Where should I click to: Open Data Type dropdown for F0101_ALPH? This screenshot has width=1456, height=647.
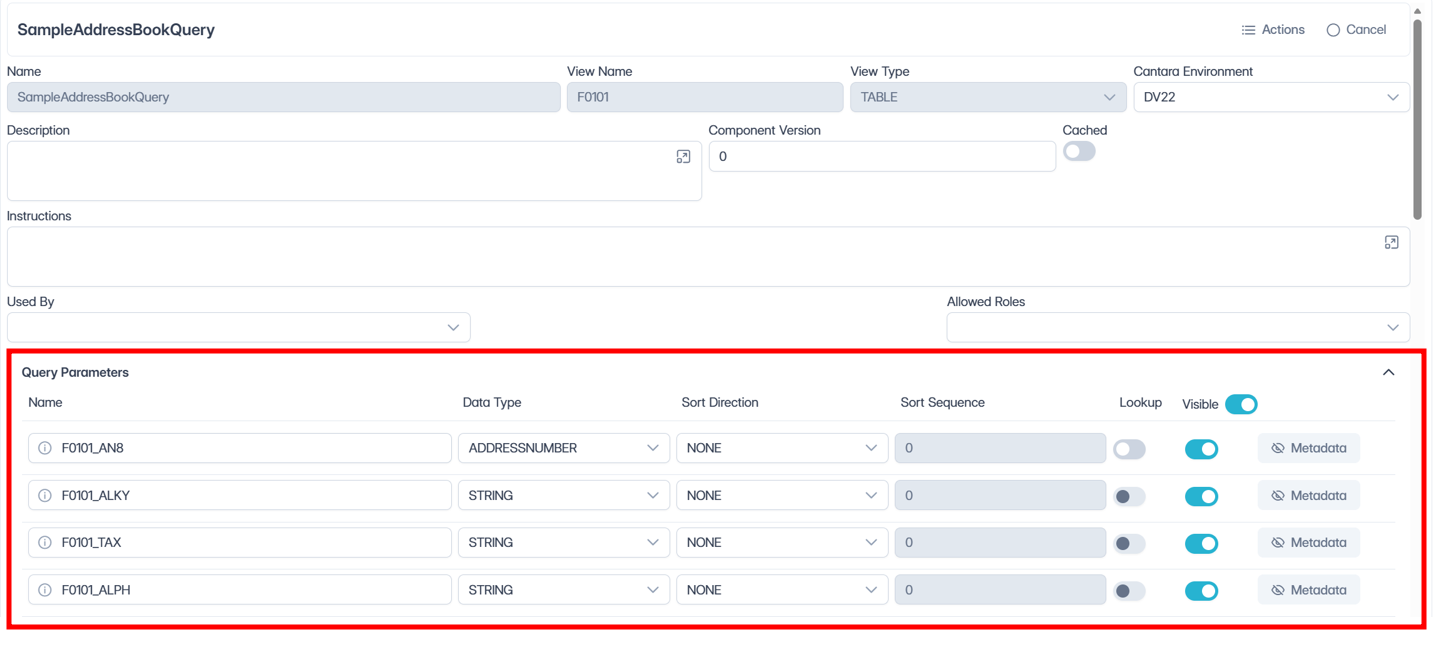tap(564, 590)
